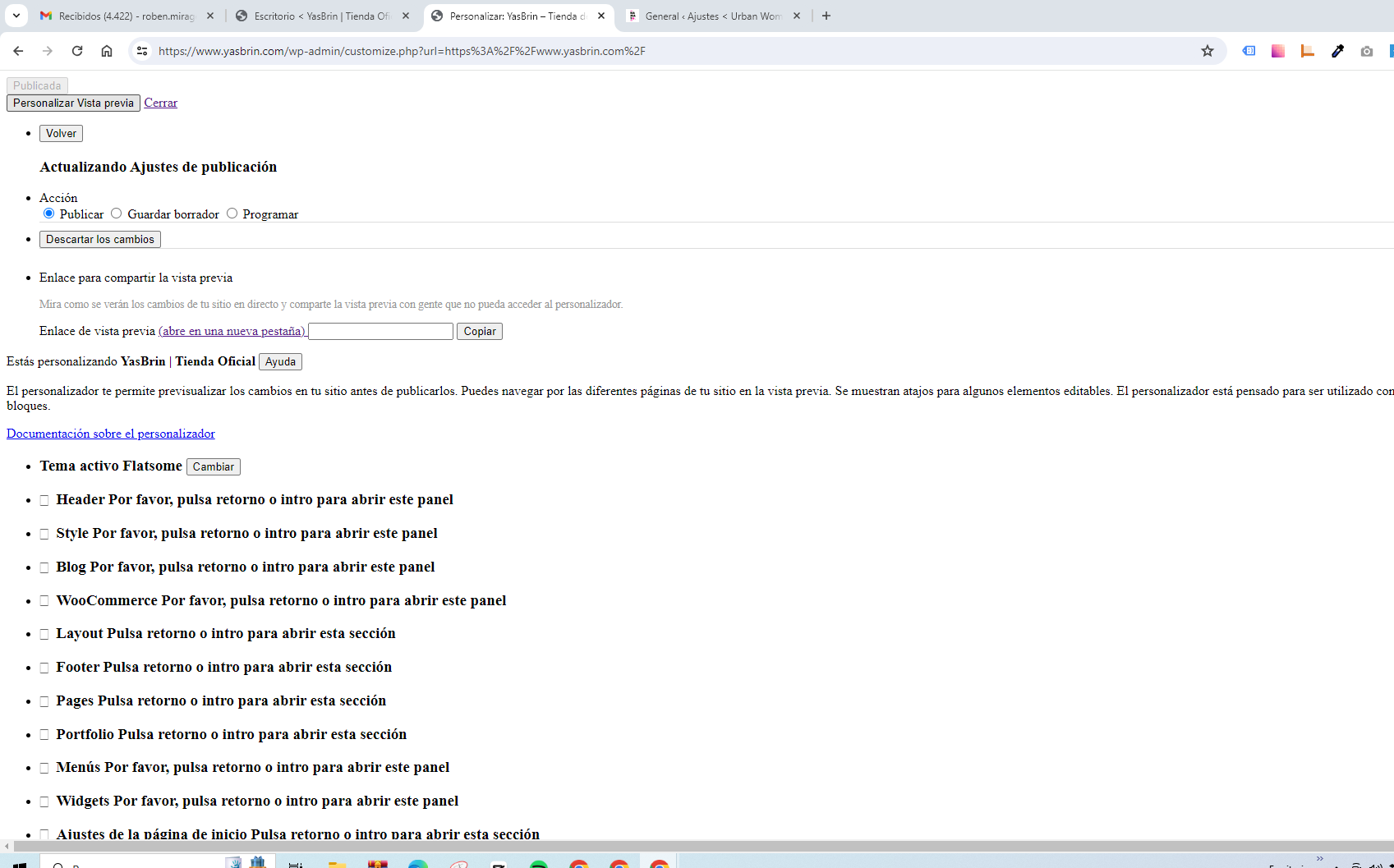Open a new browser tab
The image size is (1394, 868).
pos(826,16)
